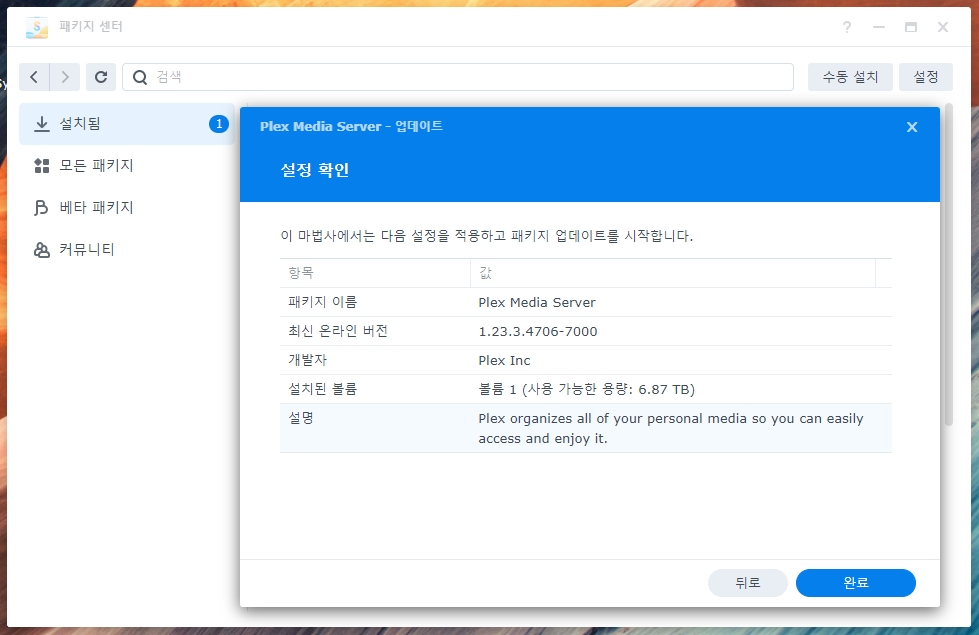Minimize the 패키지 센터 window

[x=878, y=27]
